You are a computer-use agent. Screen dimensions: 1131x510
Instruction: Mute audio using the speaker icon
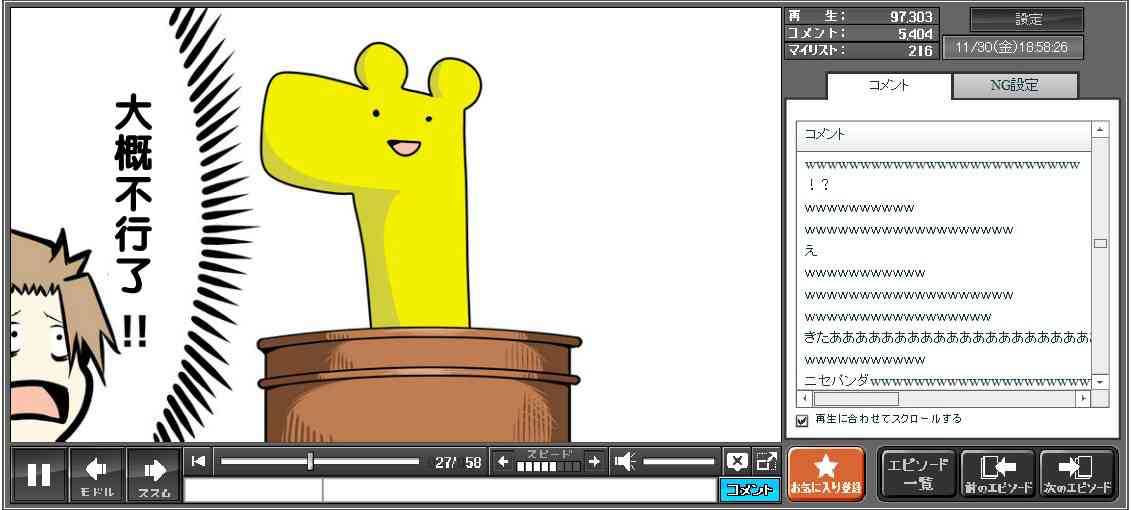(625, 461)
